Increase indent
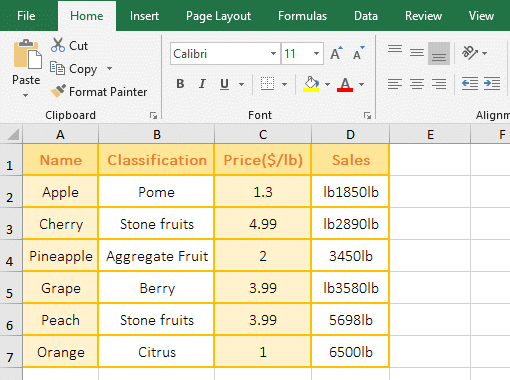 point(492,84)
